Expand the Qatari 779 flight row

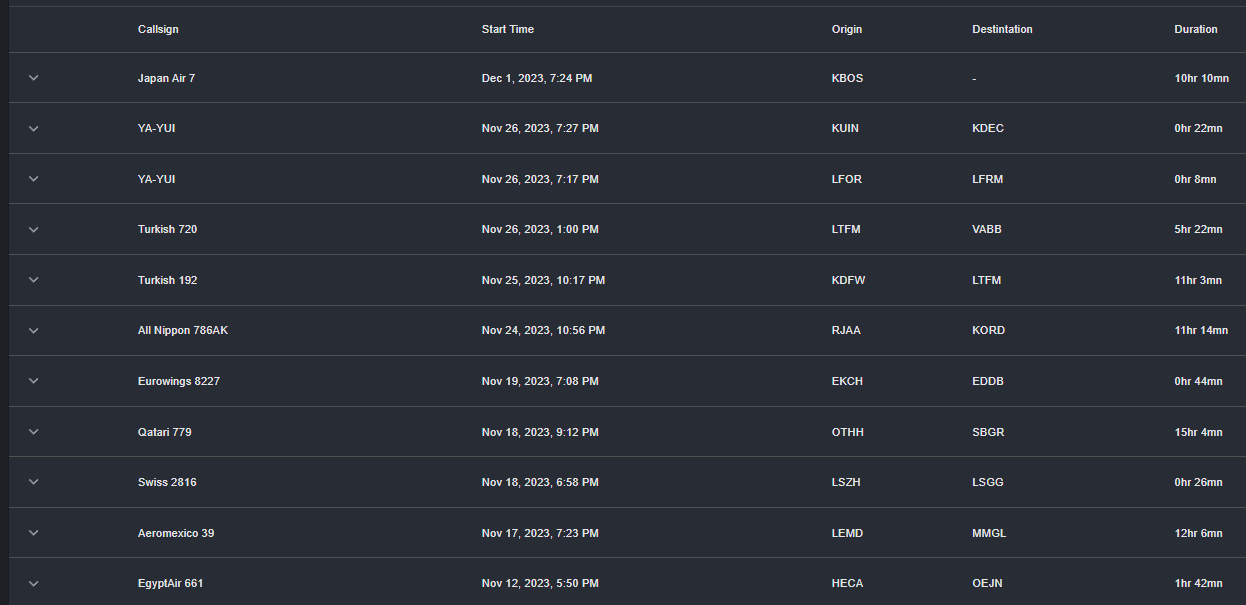click(x=33, y=432)
